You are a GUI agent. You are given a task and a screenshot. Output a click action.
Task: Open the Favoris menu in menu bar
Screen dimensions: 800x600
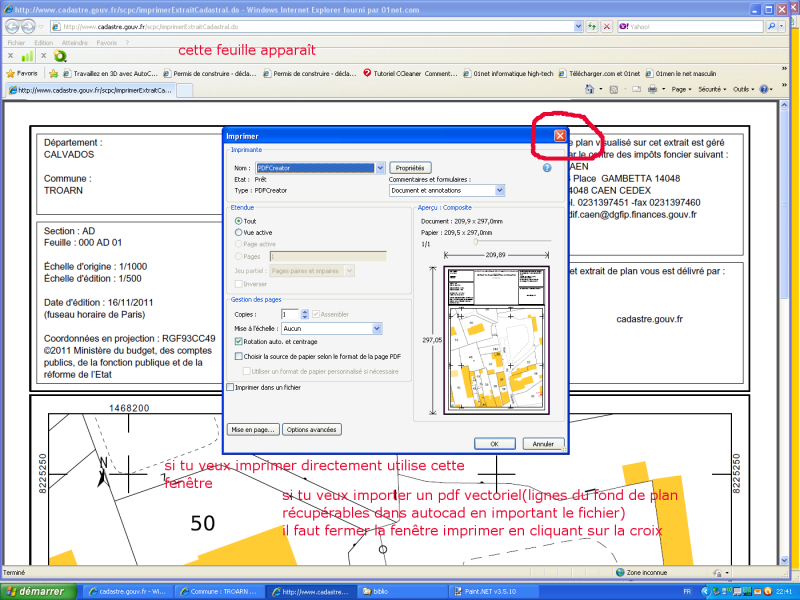click(107, 43)
